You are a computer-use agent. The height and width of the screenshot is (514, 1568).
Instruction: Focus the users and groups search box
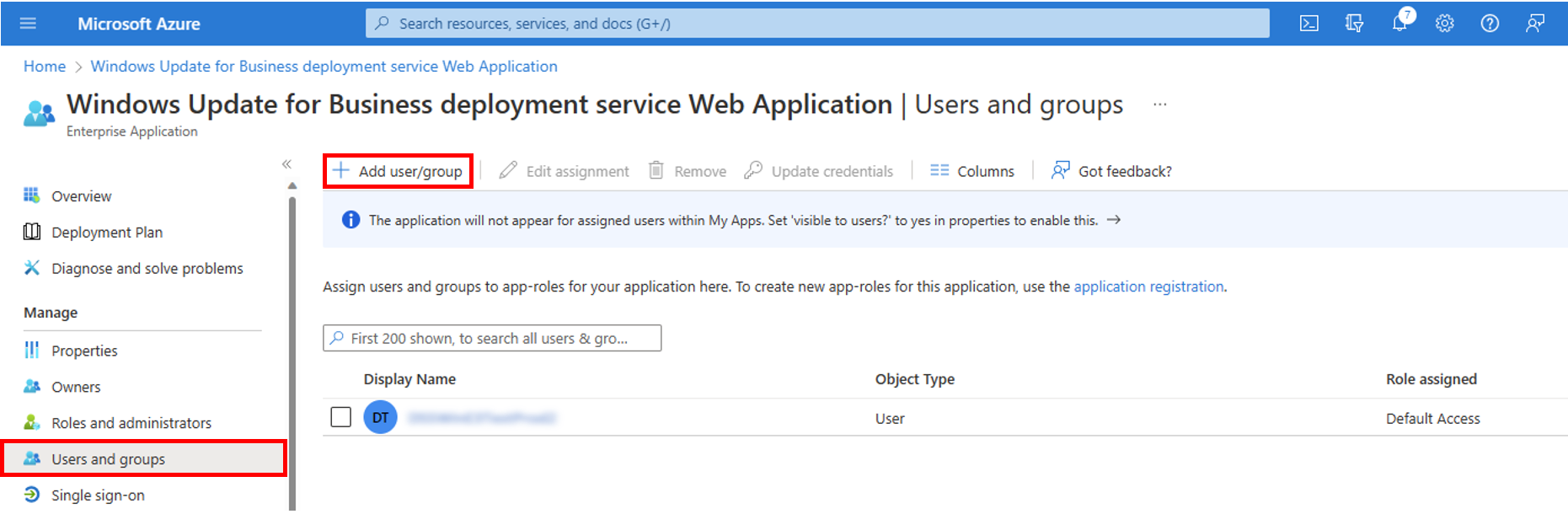click(x=492, y=338)
